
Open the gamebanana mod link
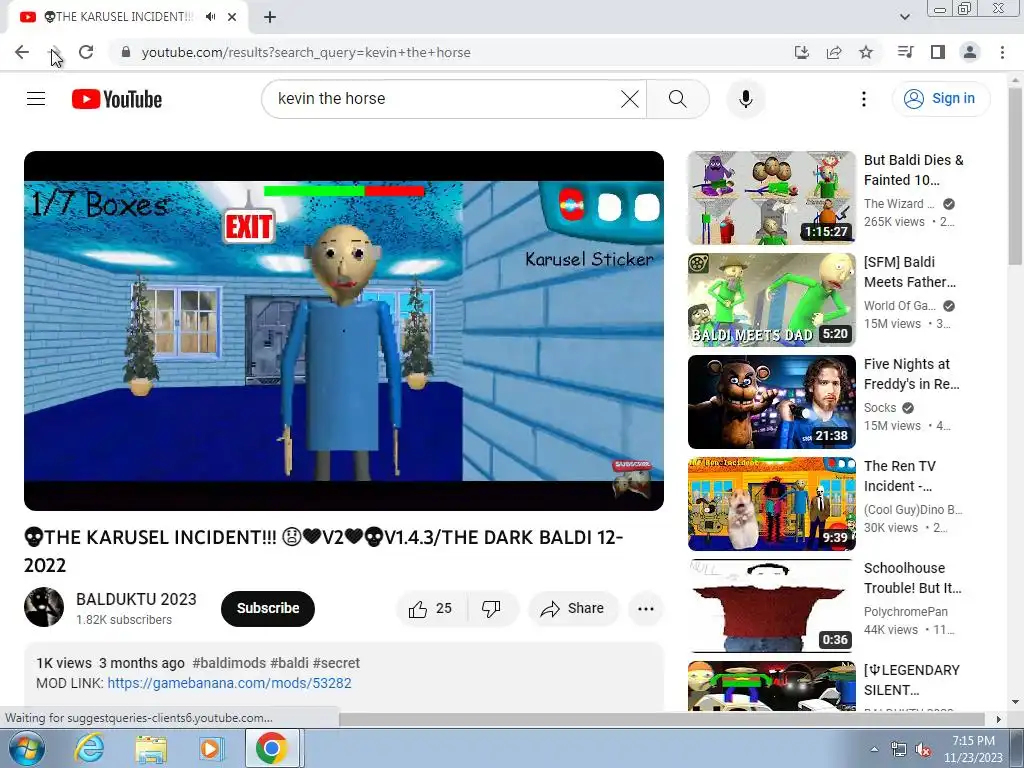[x=229, y=683]
